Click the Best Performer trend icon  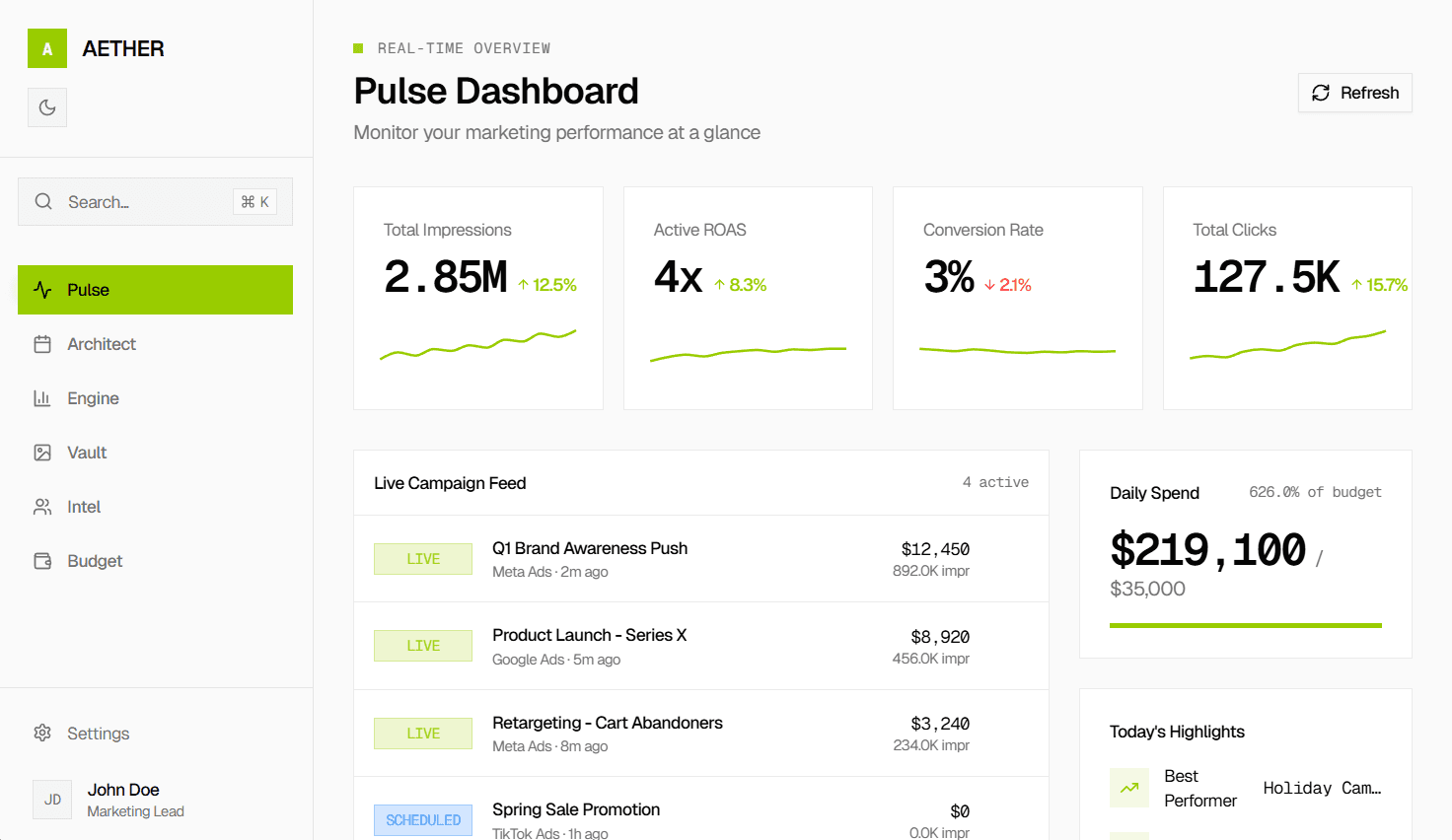click(1128, 788)
